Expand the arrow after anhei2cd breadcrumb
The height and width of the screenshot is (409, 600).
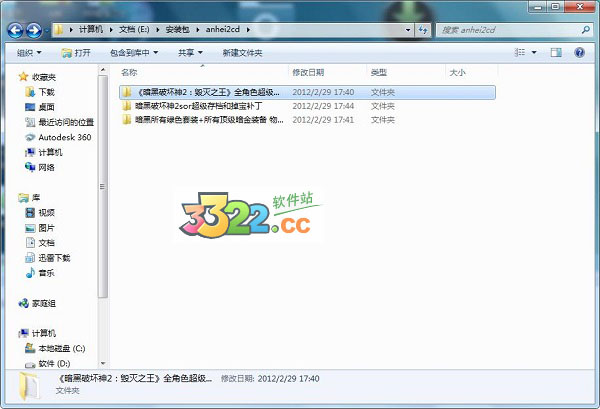click(248, 29)
